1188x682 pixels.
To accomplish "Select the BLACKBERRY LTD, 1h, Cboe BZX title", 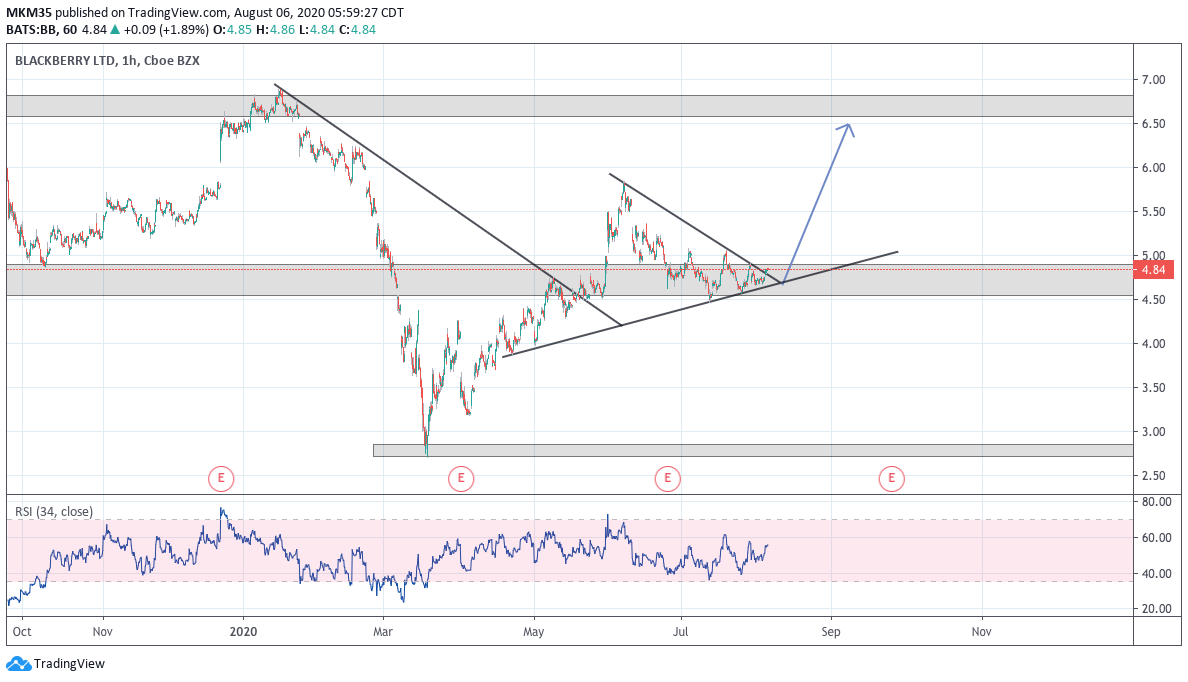I will [108, 61].
